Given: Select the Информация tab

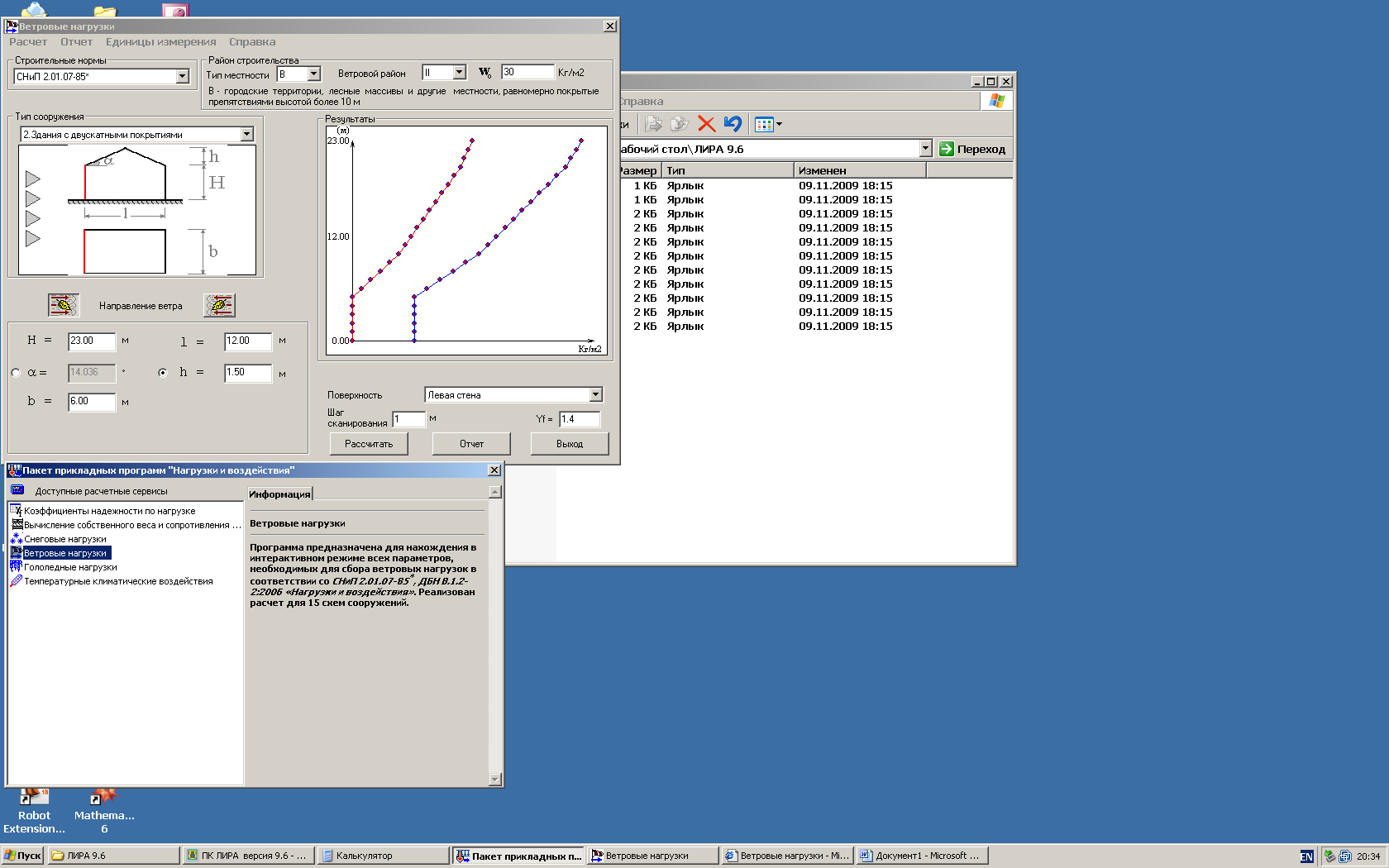Looking at the screenshot, I should (x=280, y=494).
